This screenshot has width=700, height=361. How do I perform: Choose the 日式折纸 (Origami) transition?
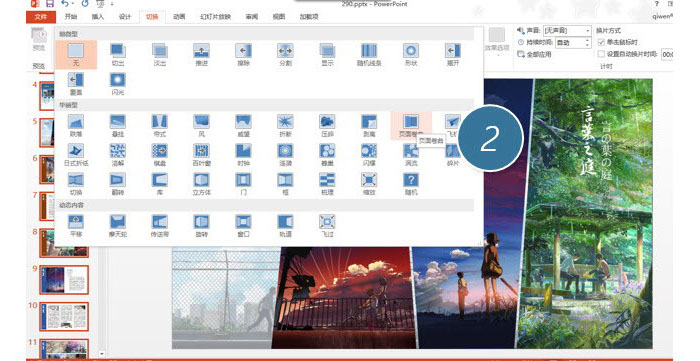click(x=76, y=155)
